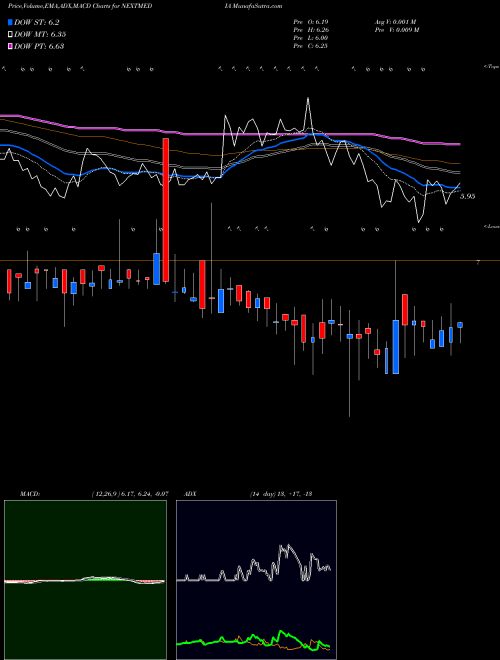Viewport: 500px width, 660px height.
Task: Click the white DOW MT legend swatch
Action: coord(10,34)
